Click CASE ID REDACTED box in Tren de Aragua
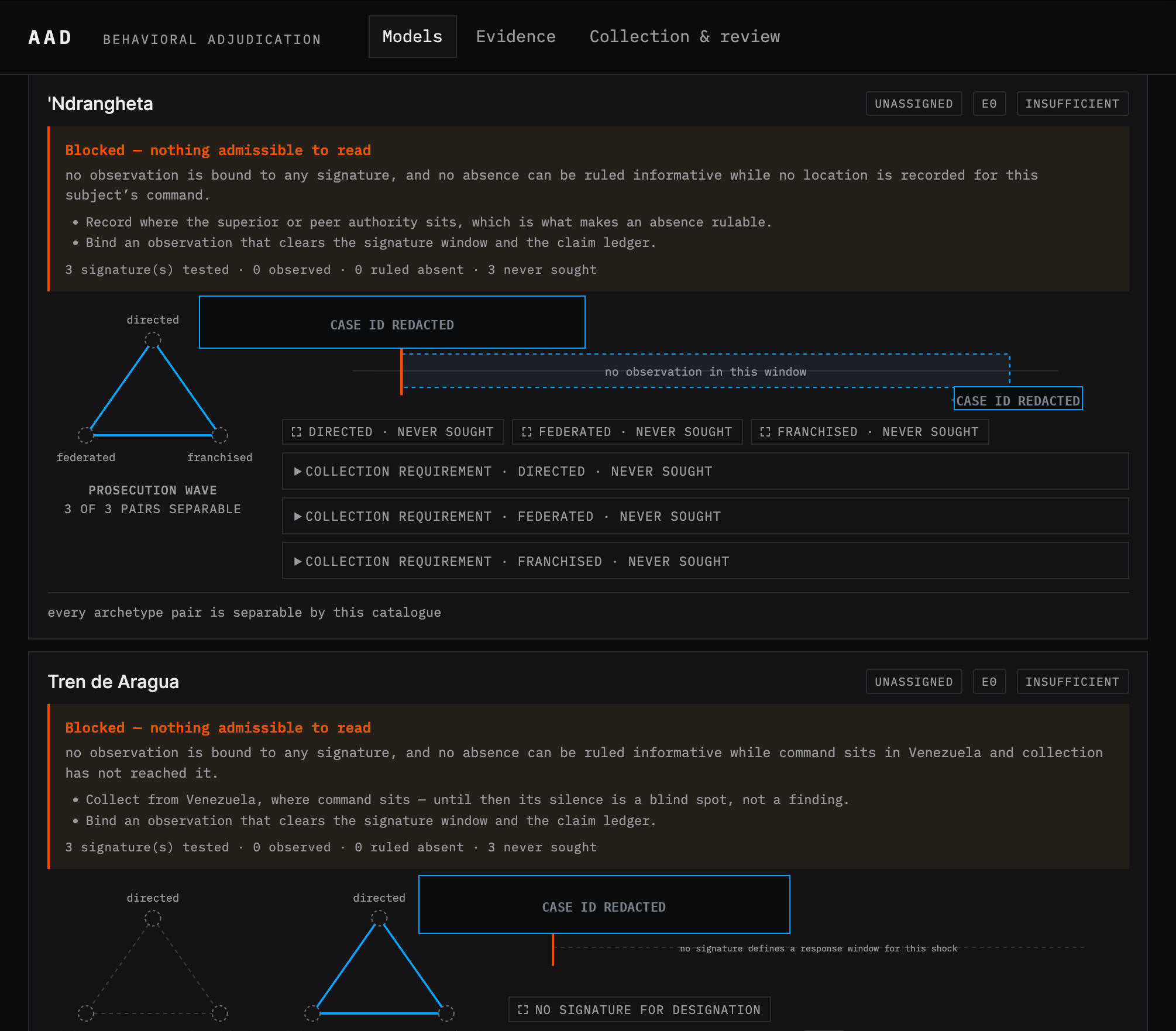 [604, 905]
